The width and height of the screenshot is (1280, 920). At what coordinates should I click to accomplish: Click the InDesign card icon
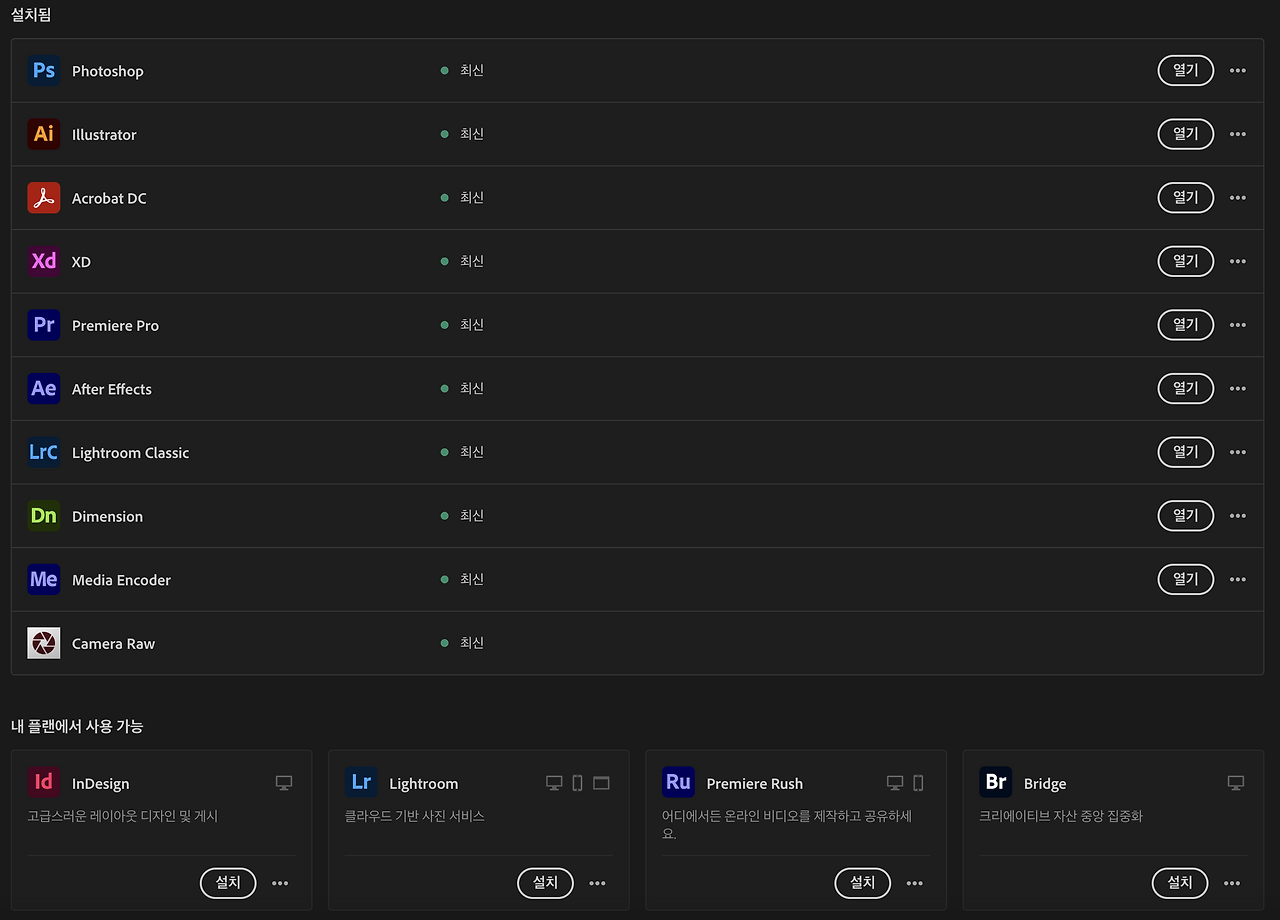coord(44,783)
